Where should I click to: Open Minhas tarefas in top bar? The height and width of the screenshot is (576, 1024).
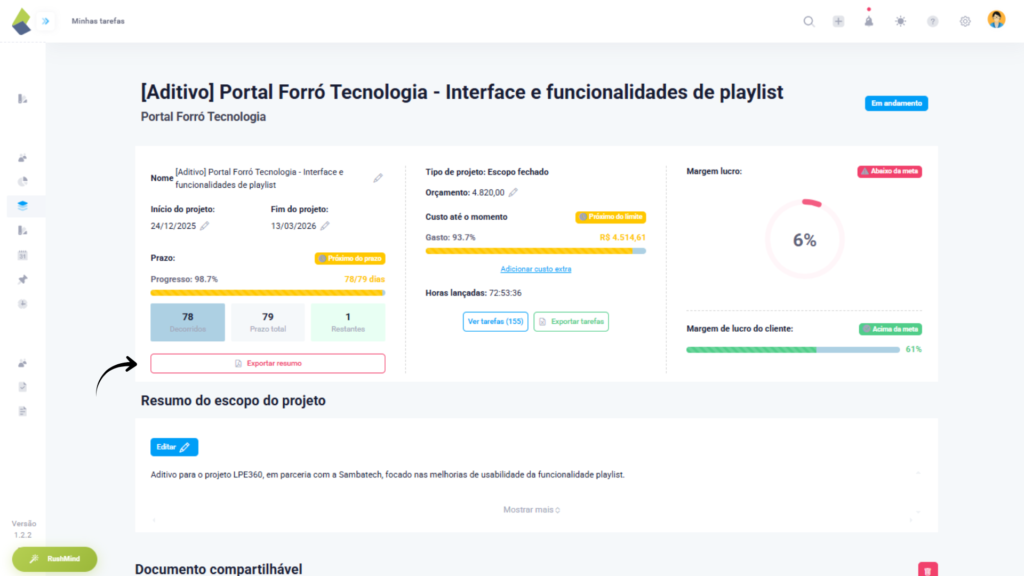click(x=98, y=21)
